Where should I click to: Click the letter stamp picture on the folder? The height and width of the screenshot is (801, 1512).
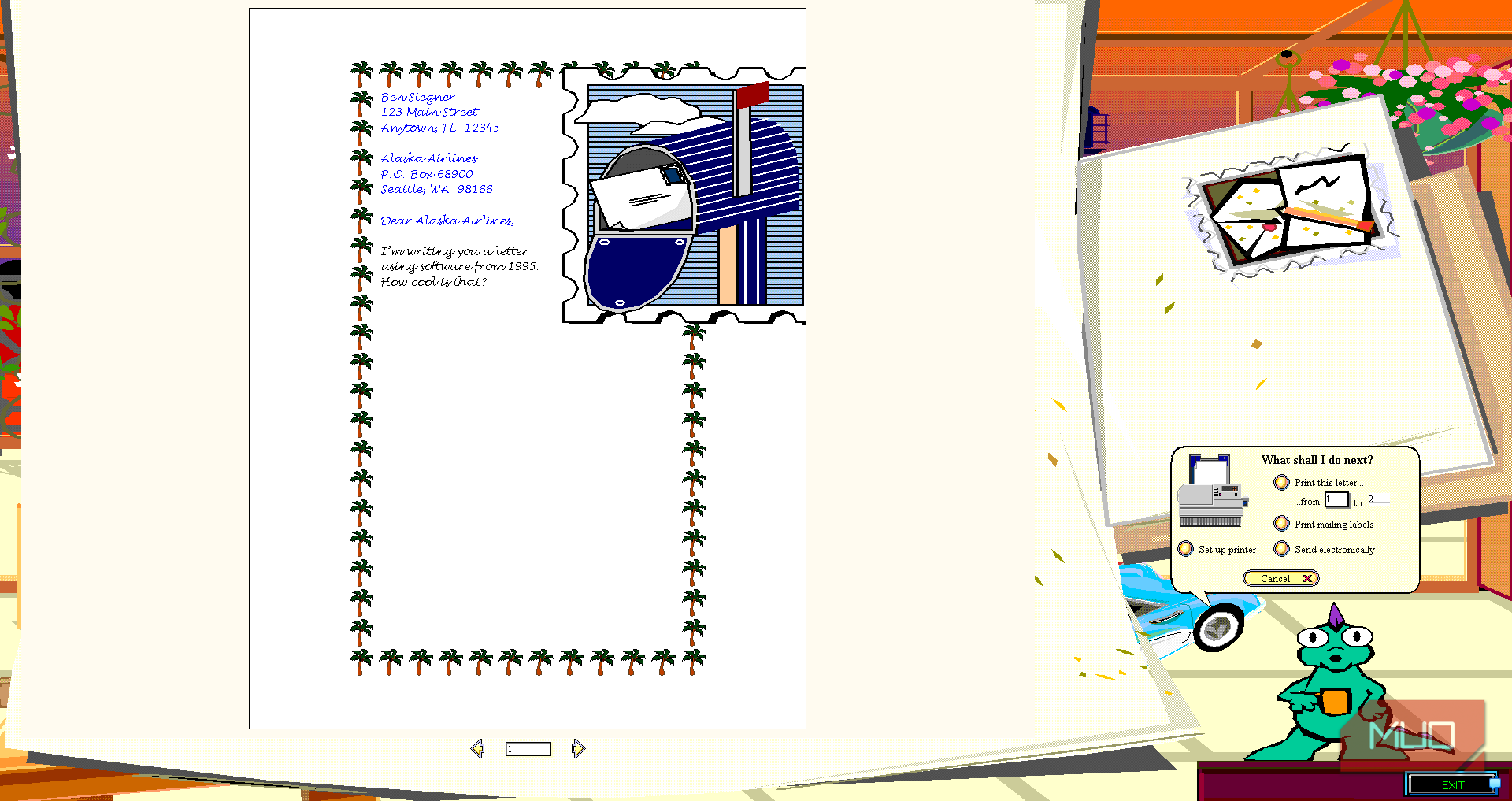coord(1291,213)
